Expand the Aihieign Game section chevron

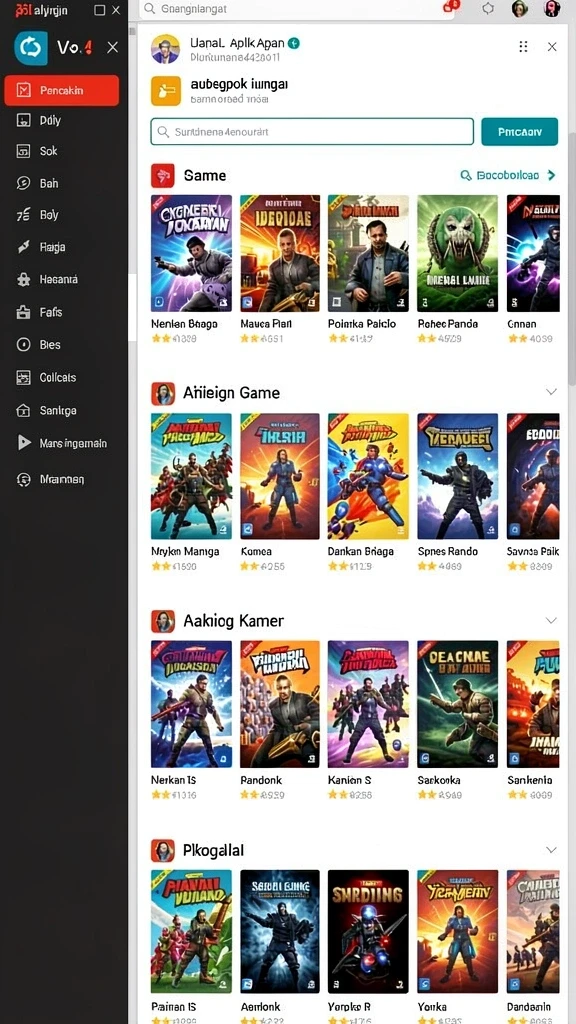click(x=551, y=392)
